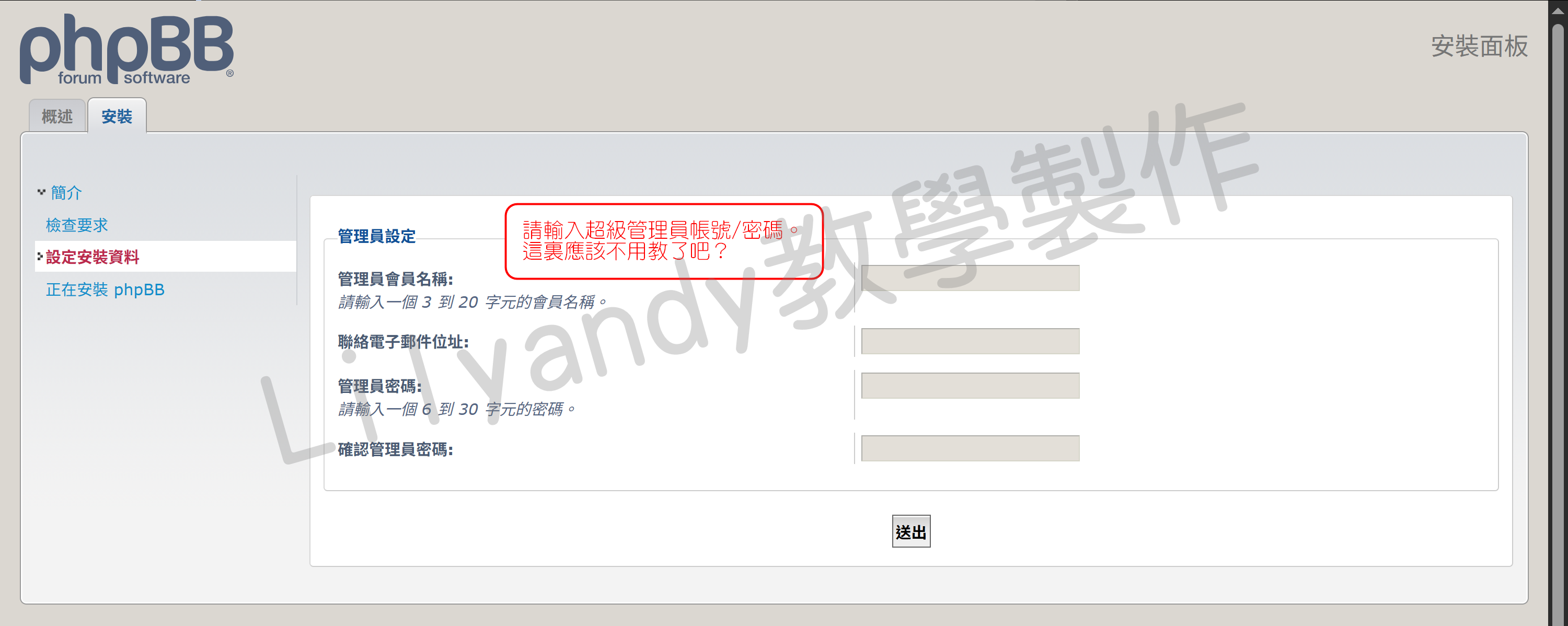Image resolution: width=1568 pixels, height=626 pixels.
Task: Click the red annotation callout box
Action: click(x=664, y=241)
